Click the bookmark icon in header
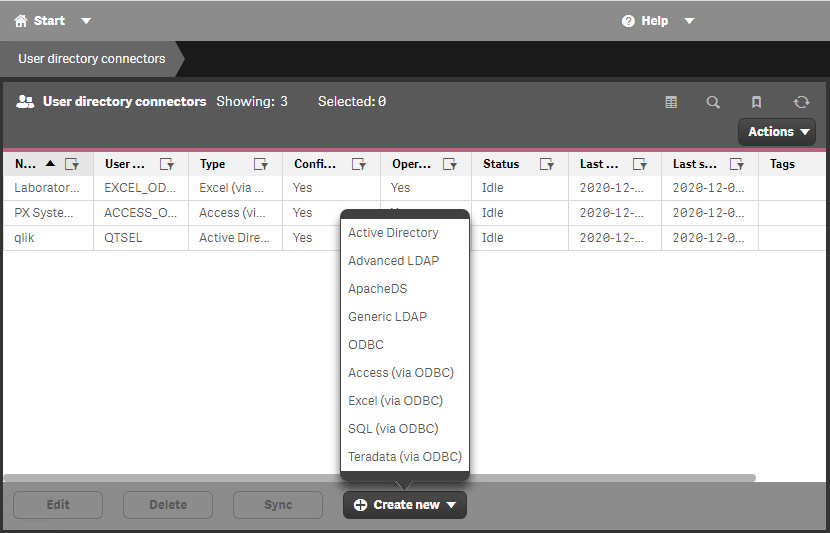 click(x=756, y=102)
